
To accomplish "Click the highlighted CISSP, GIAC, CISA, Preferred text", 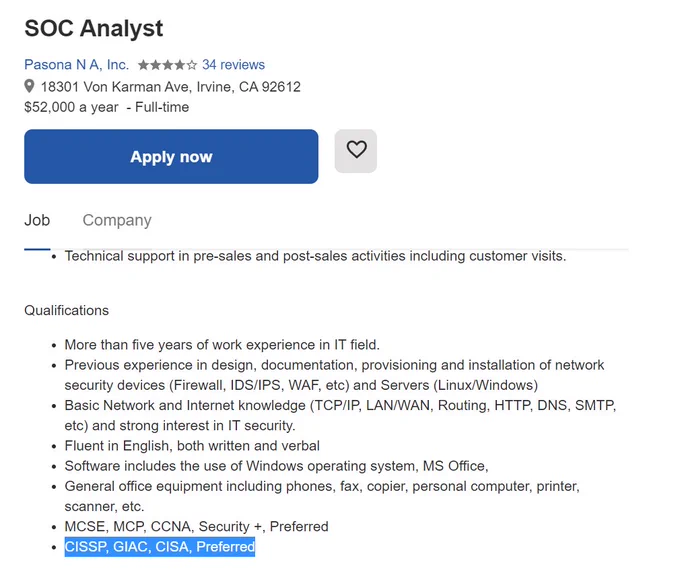I will pos(160,547).
